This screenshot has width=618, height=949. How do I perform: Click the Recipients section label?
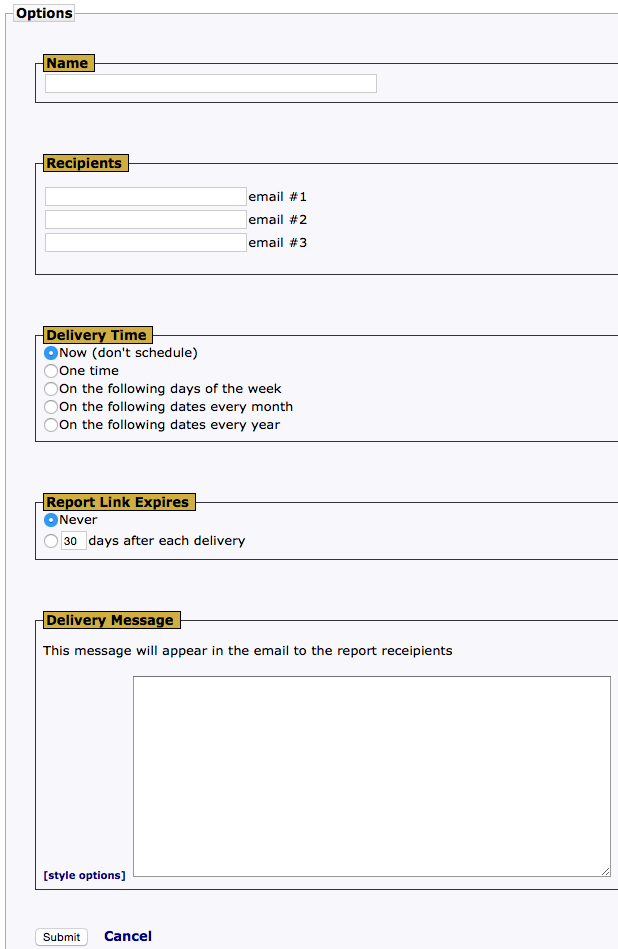pyautogui.click(x=84, y=163)
